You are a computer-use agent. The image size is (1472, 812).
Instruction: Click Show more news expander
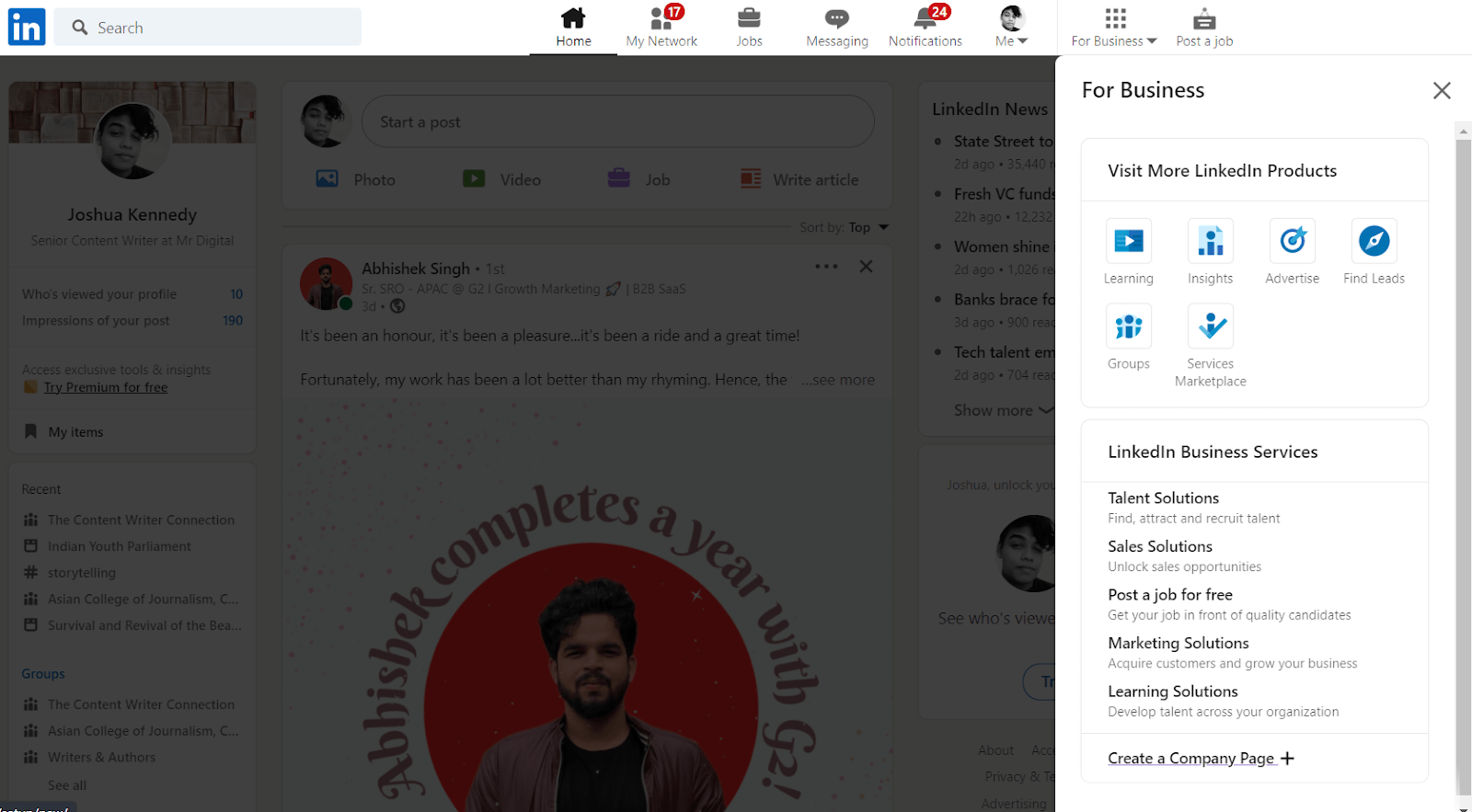[x=1004, y=410]
